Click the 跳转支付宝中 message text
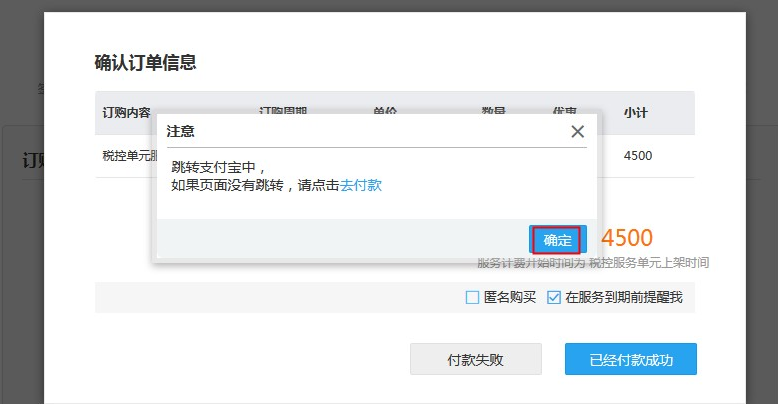The width and height of the screenshot is (778, 404). [x=218, y=167]
